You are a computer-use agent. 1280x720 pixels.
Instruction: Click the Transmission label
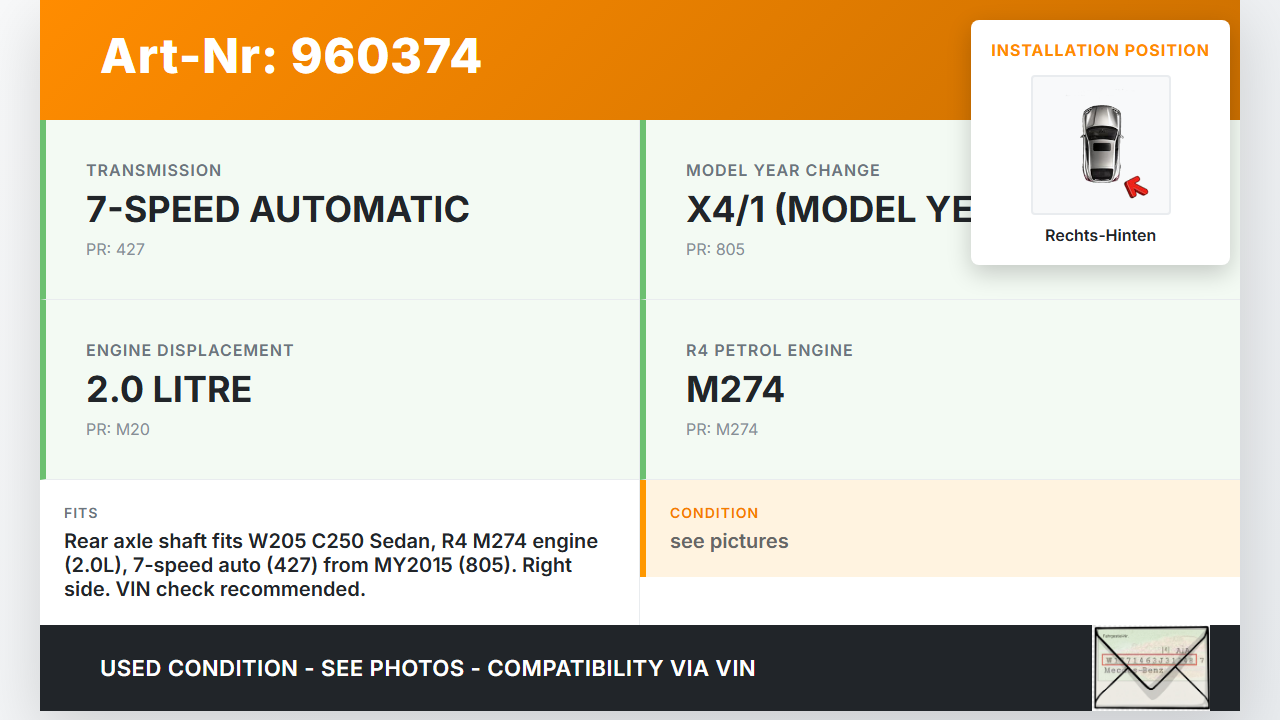[154, 170]
